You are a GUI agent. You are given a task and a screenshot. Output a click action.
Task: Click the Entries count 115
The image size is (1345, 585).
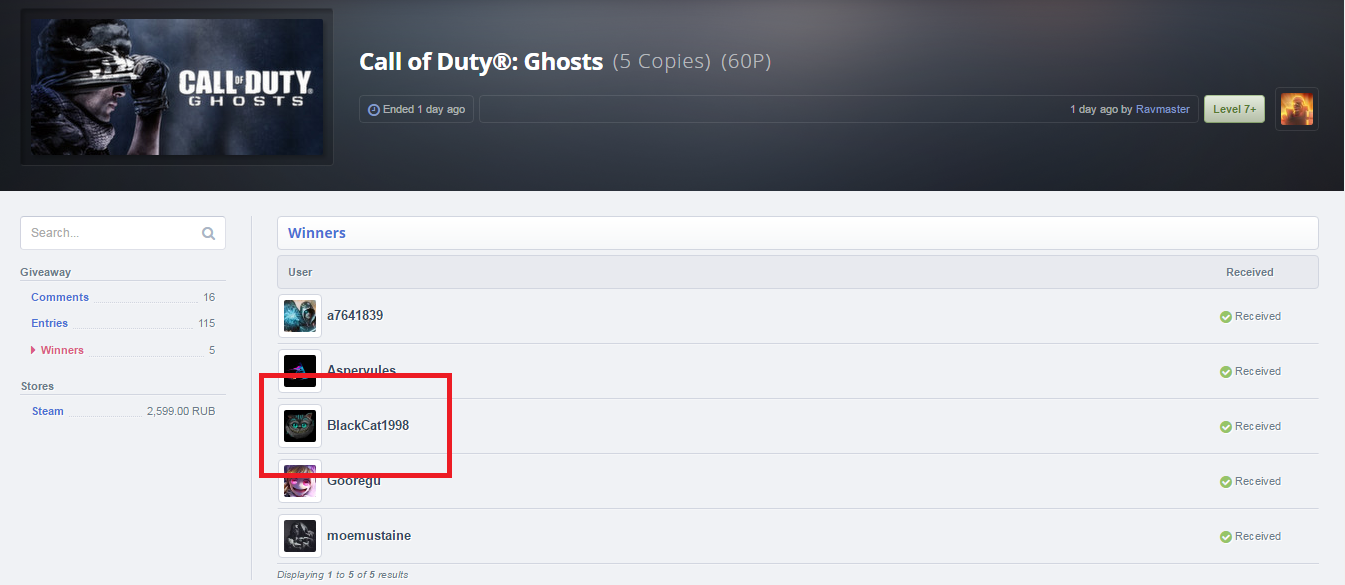click(x=206, y=323)
